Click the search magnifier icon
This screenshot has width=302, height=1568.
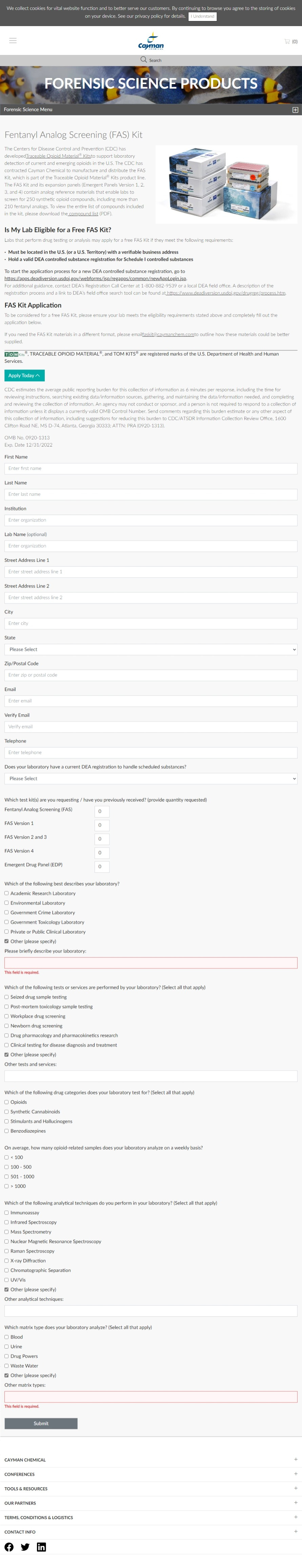144,60
